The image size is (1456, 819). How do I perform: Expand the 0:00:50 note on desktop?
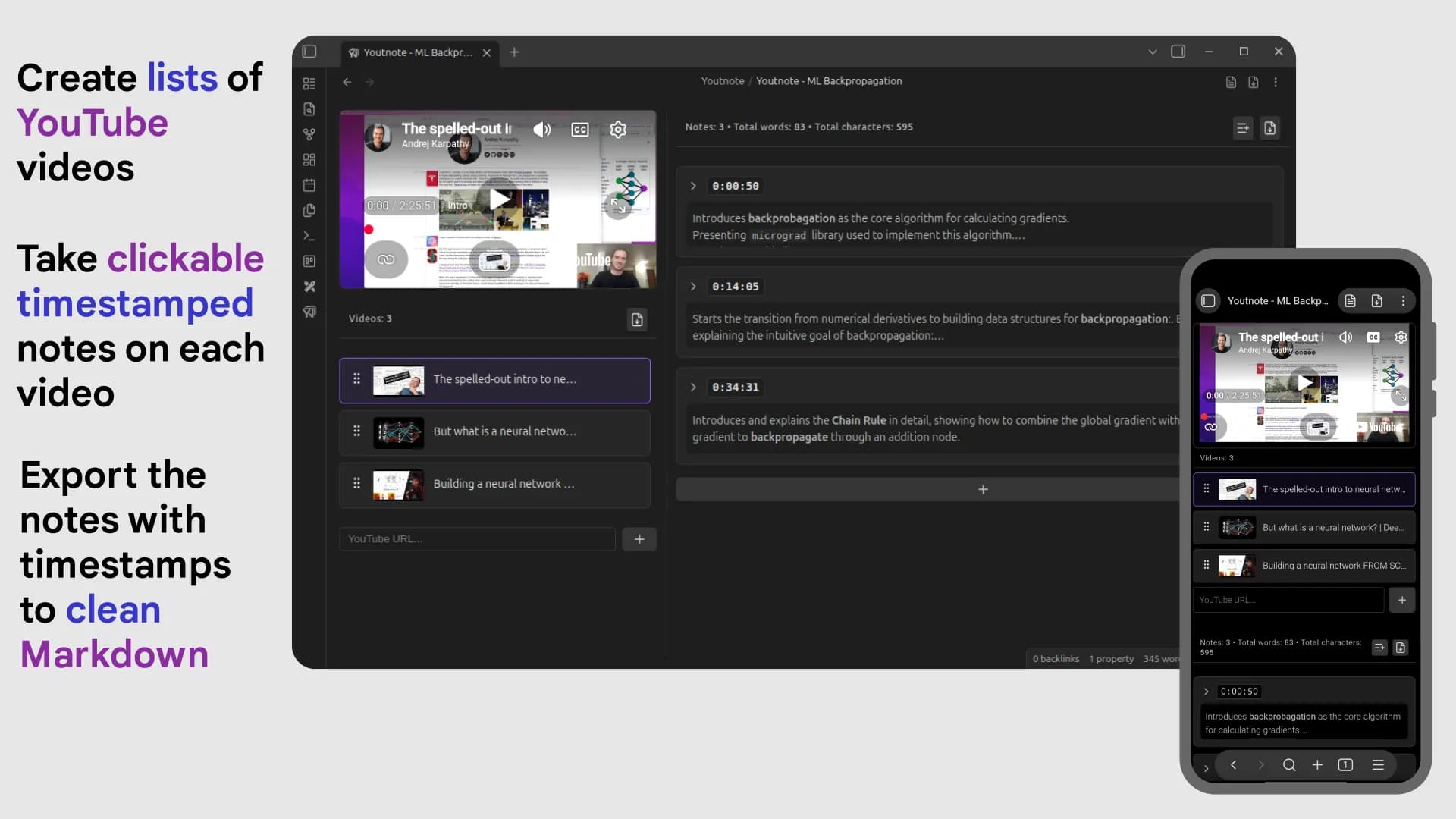pyautogui.click(x=693, y=186)
